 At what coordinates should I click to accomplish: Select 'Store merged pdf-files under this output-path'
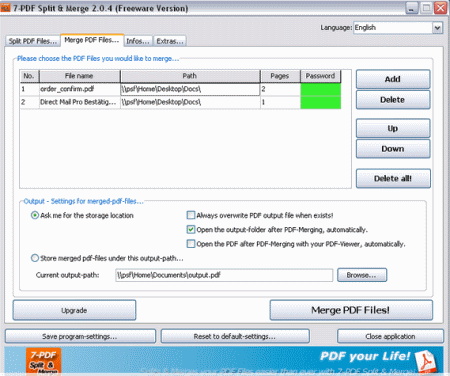click(35, 258)
